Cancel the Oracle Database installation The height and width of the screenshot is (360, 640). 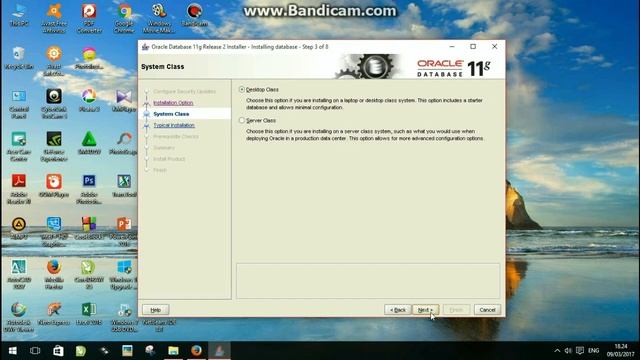(x=487, y=310)
